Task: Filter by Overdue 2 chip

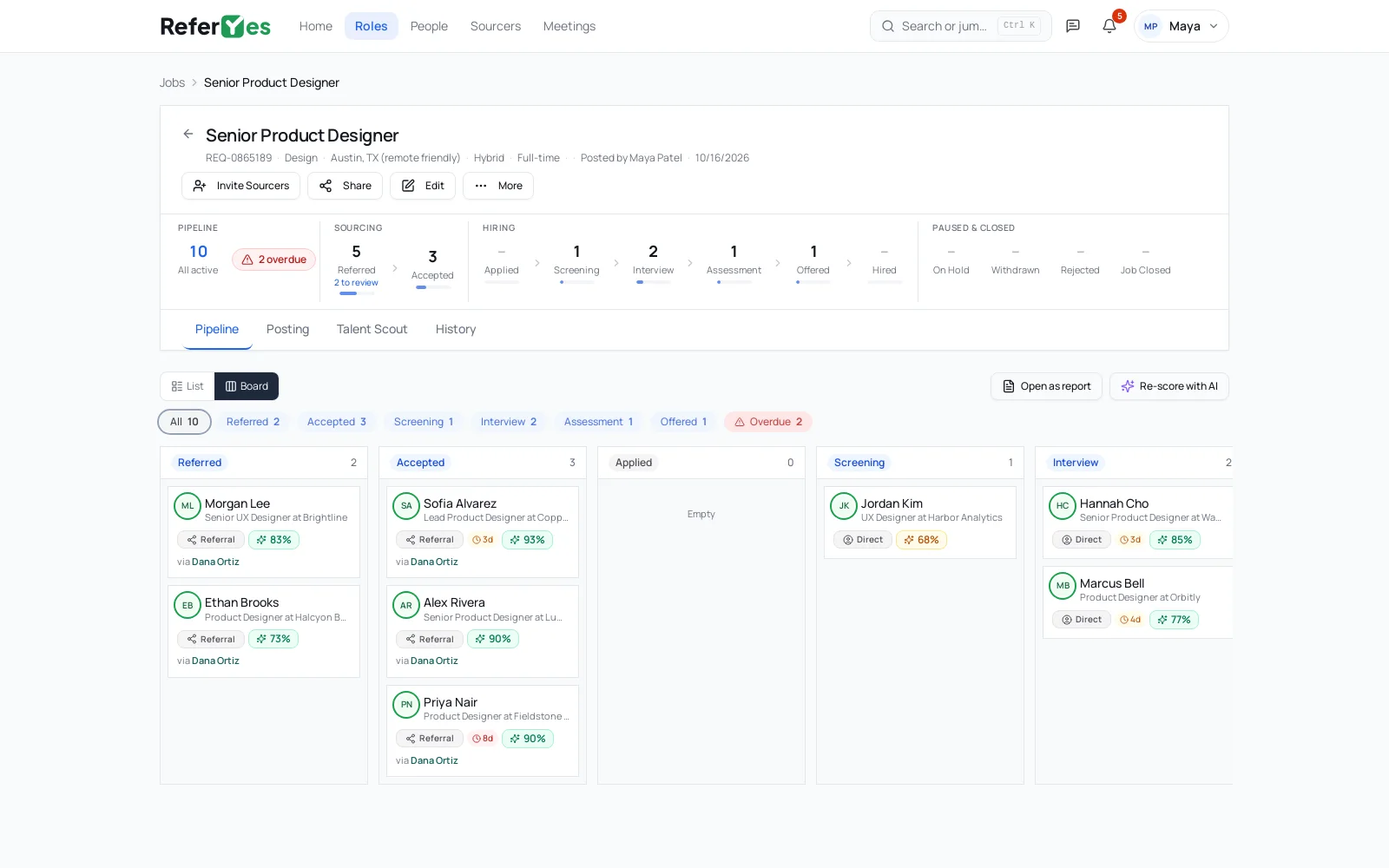Action: click(x=768, y=422)
